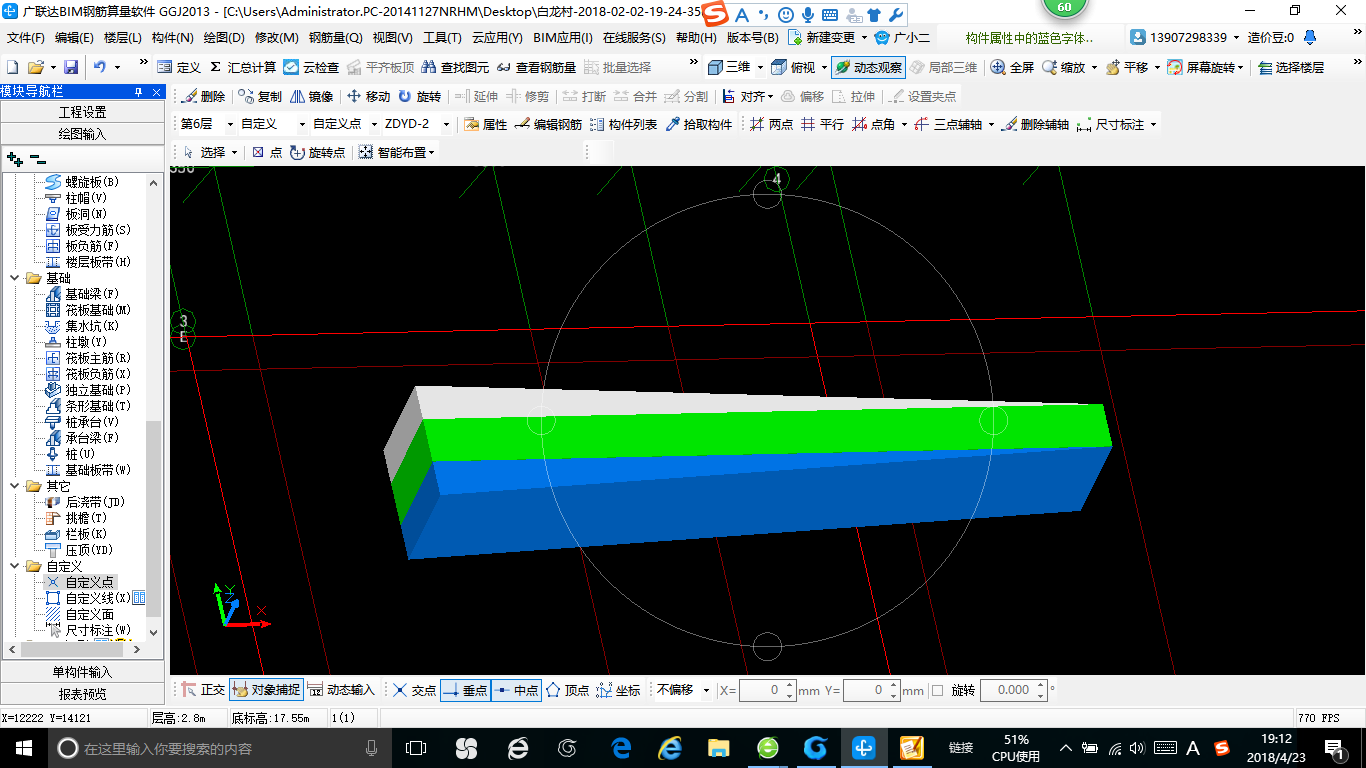Screen dimensions: 1366x768
Task: Click 平行 parallel axis tool
Action: (x=822, y=124)
